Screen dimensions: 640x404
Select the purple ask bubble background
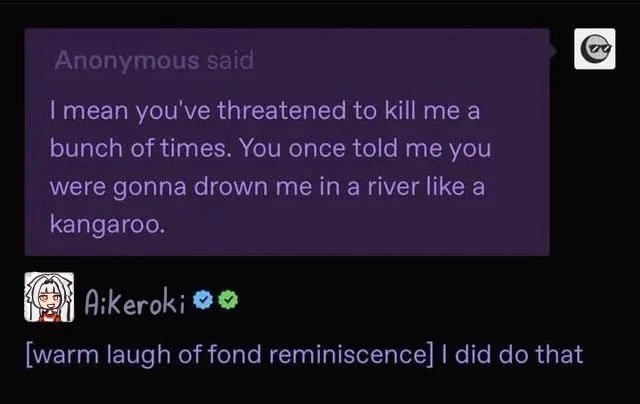pyautogui.click(x=287, y=142)
